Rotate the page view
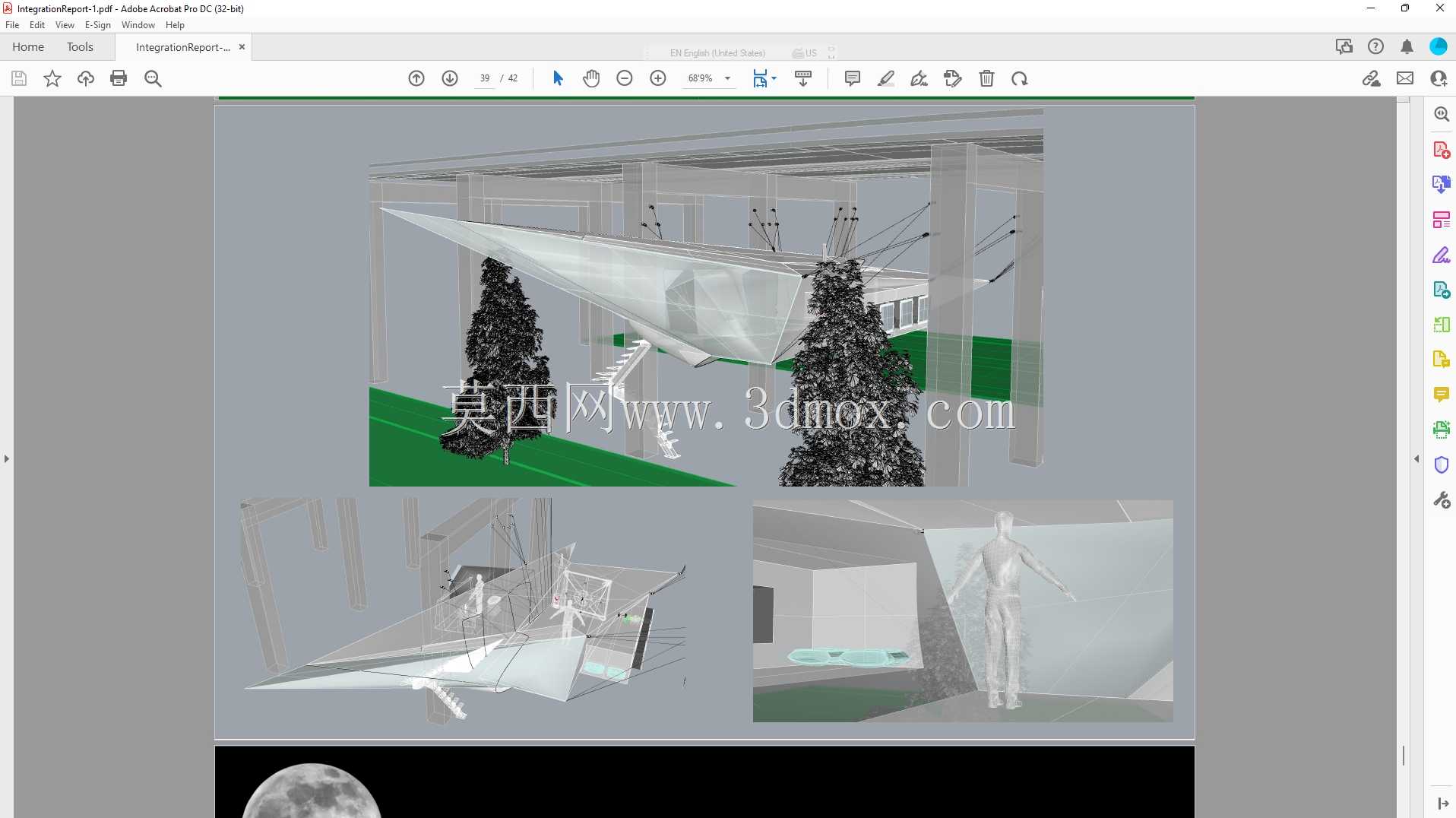Image resolution: width=1456 pixels, height=818 pixels. (x=1020, y=78)
